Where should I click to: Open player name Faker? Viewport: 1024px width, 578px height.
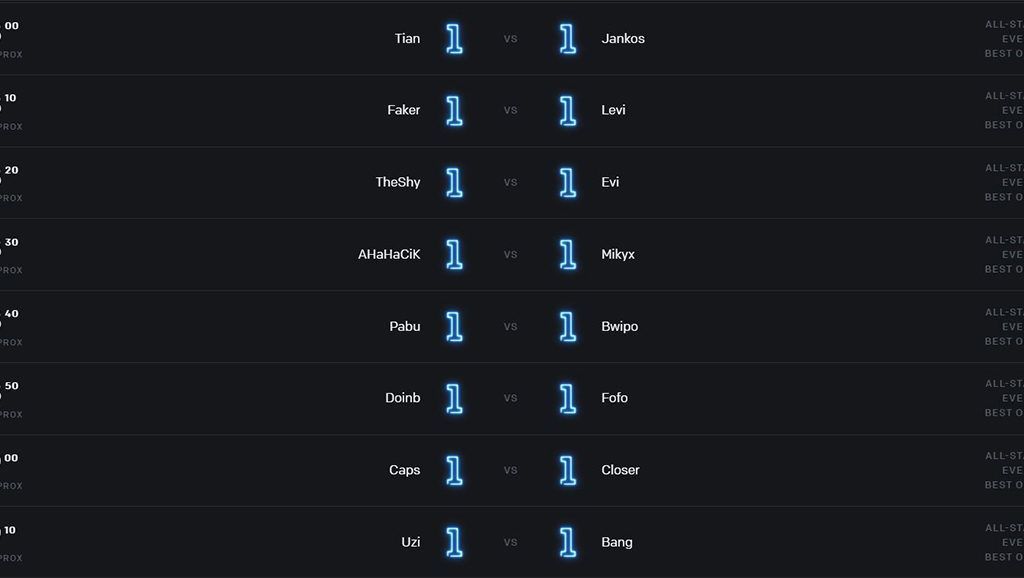pos(404,110)
